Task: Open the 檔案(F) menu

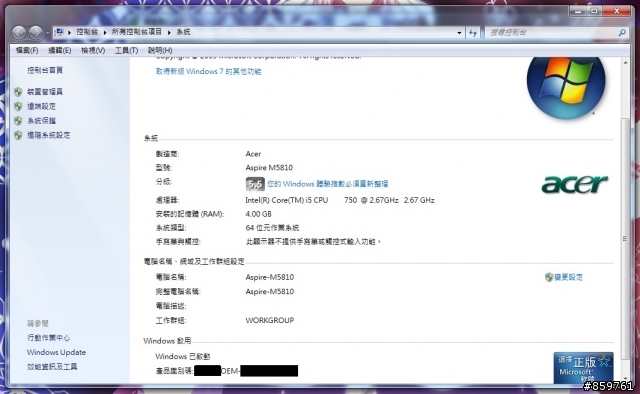Action: tap(27, 50)
